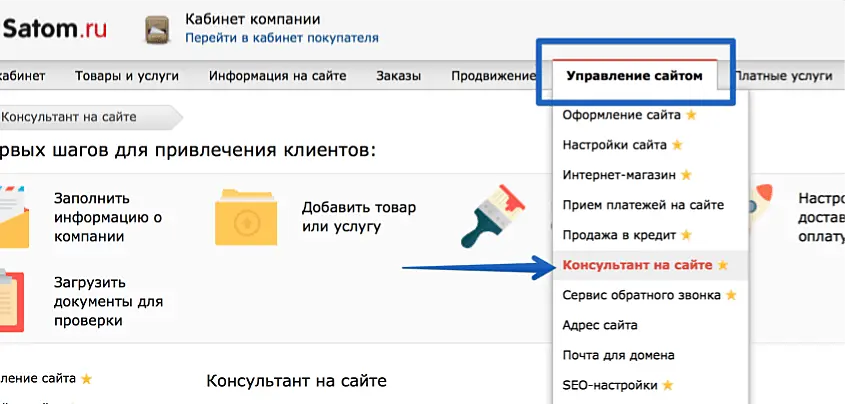Screen dimensions: 845x404
Task: Click star icon next to Настройки сайта
Action: coord(677,145)
